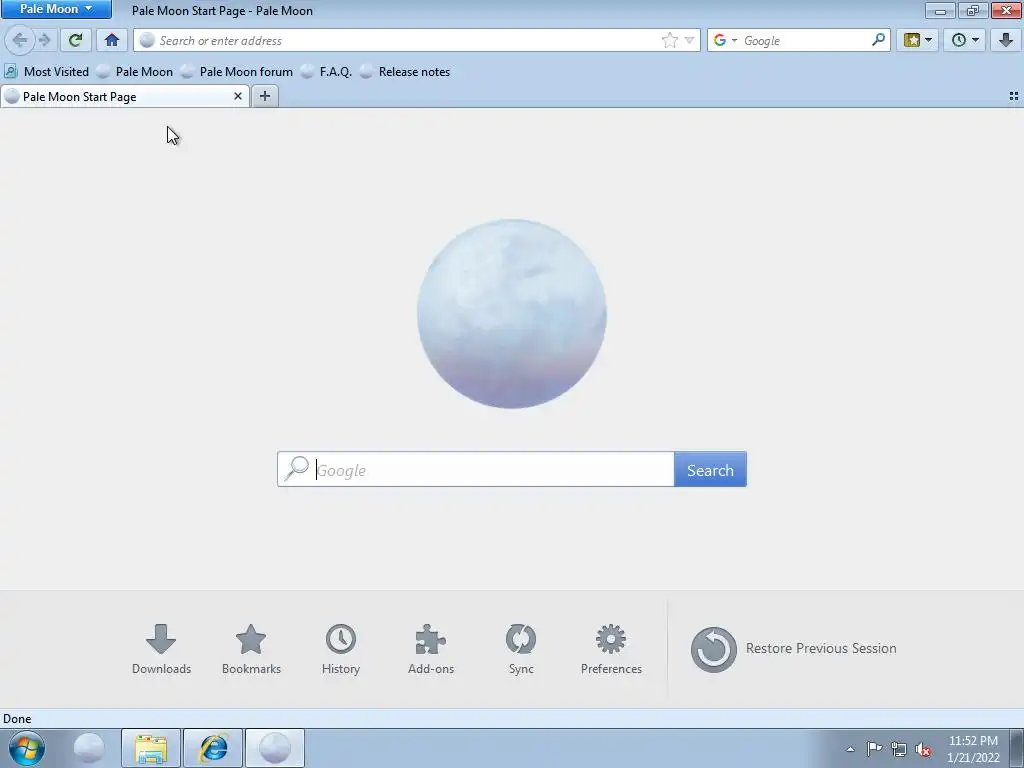The width and height of the screenshot is (1024, 768).
Task: Click the blue Search button
Action: point(710,470)
